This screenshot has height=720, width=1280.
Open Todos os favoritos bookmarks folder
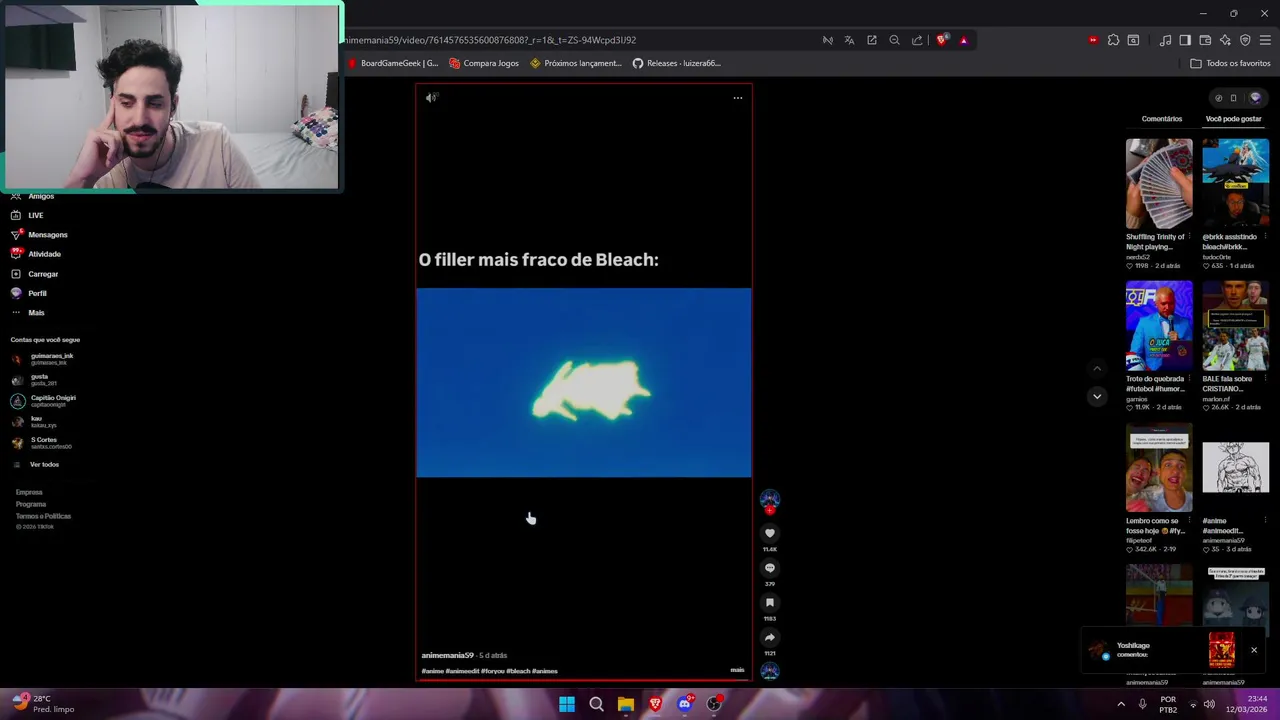click(1230, 63)
